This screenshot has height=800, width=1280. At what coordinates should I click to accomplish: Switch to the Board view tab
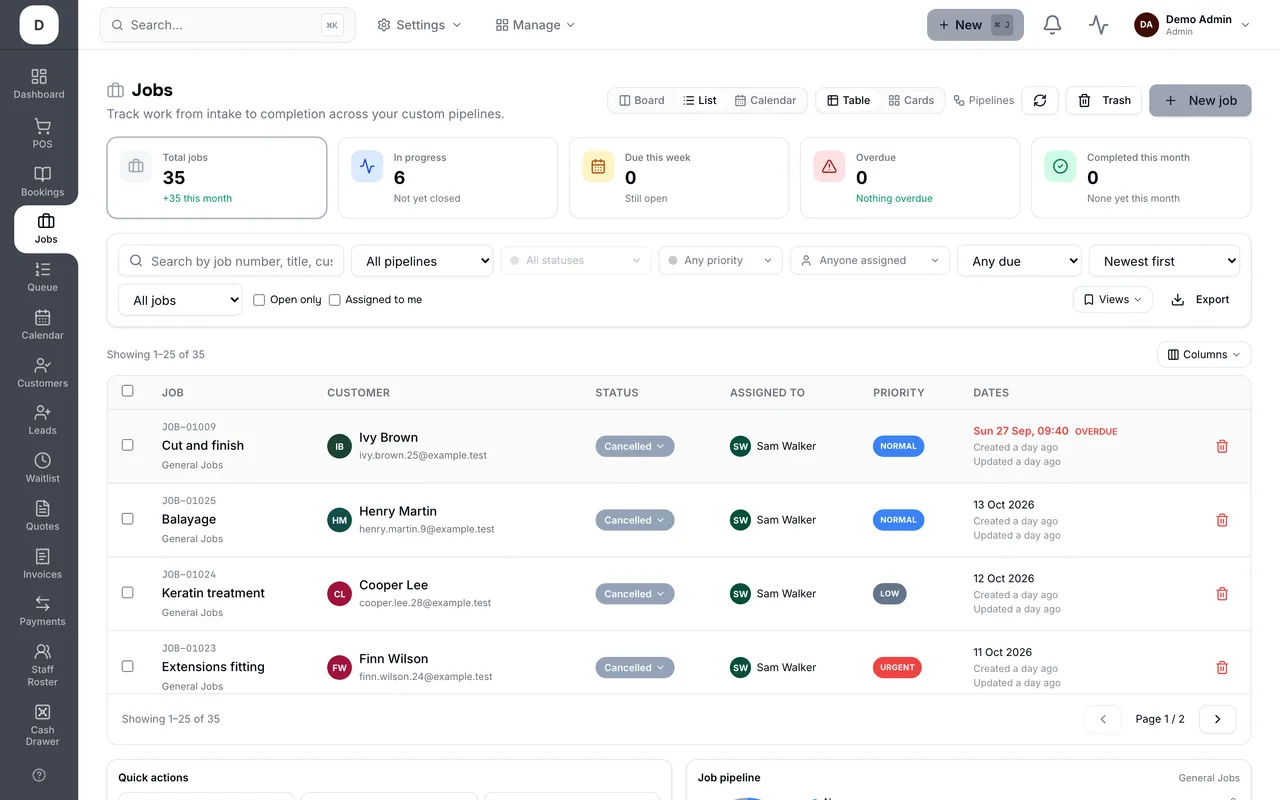click(642, 100)
